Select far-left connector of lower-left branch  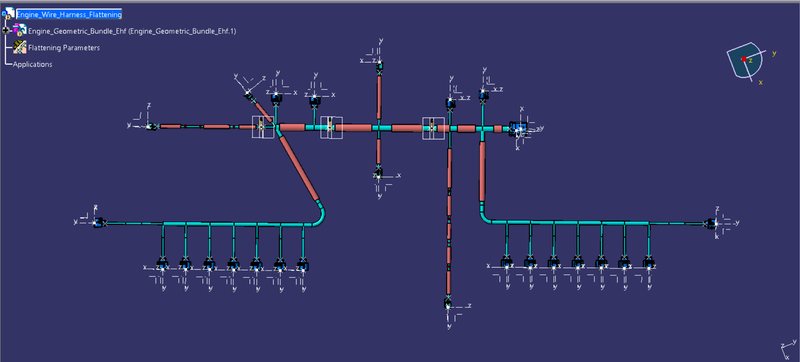99,222
